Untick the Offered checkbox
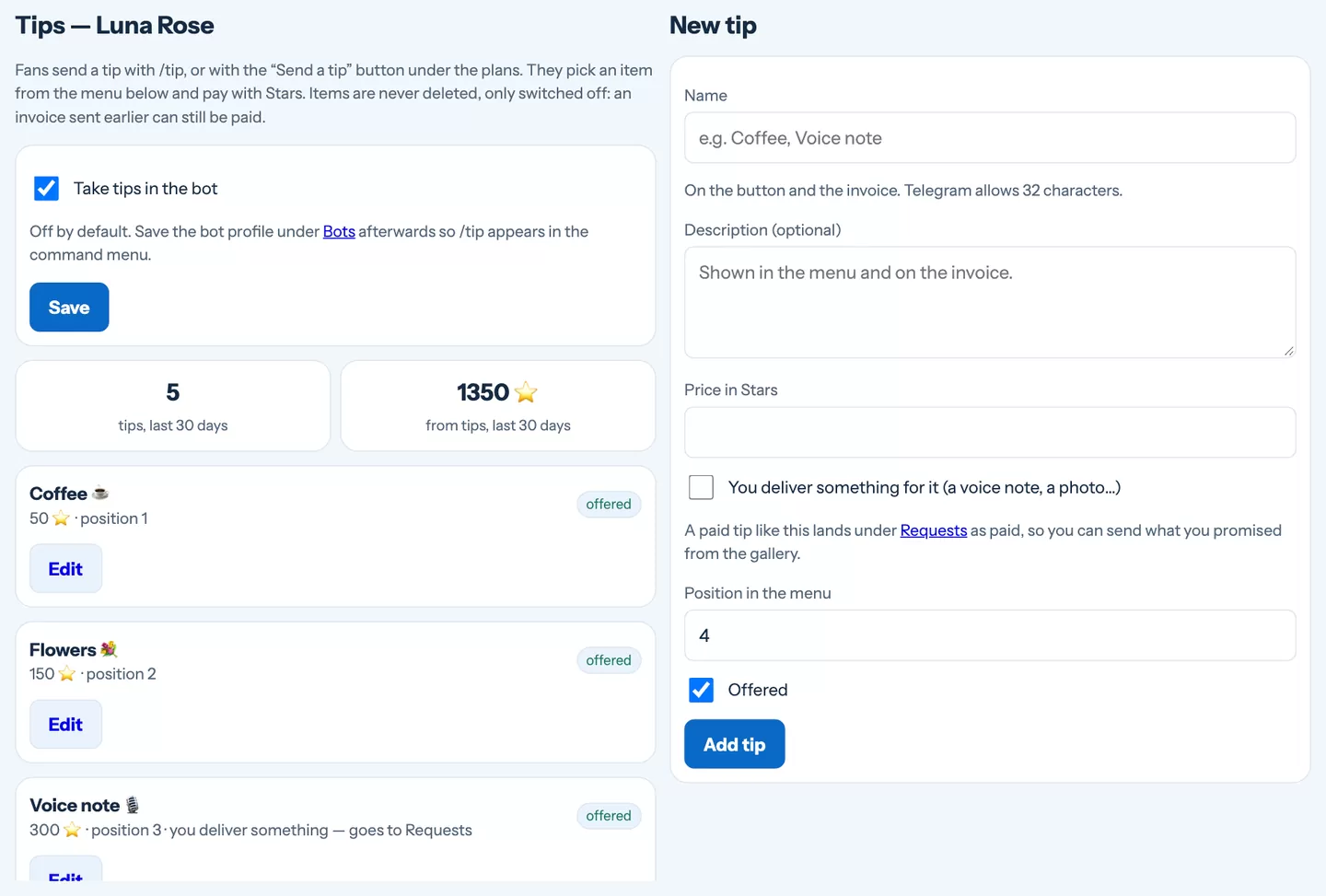The width and height of the screenshot is (1326, 896). (x=701, y=690)
